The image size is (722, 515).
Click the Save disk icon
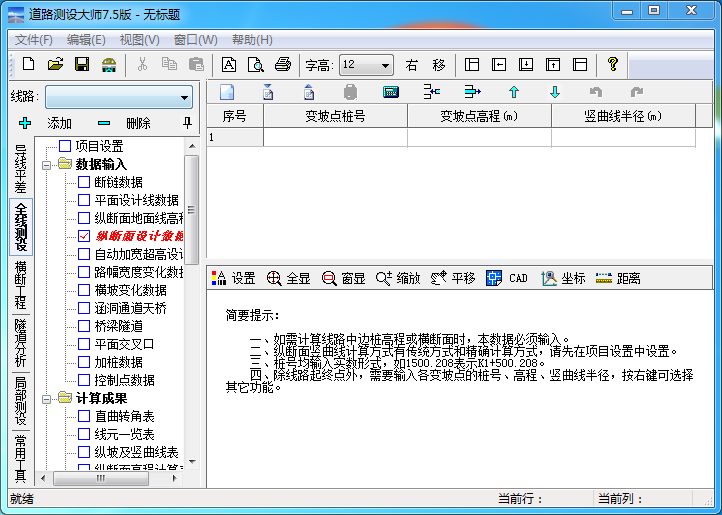82,65
